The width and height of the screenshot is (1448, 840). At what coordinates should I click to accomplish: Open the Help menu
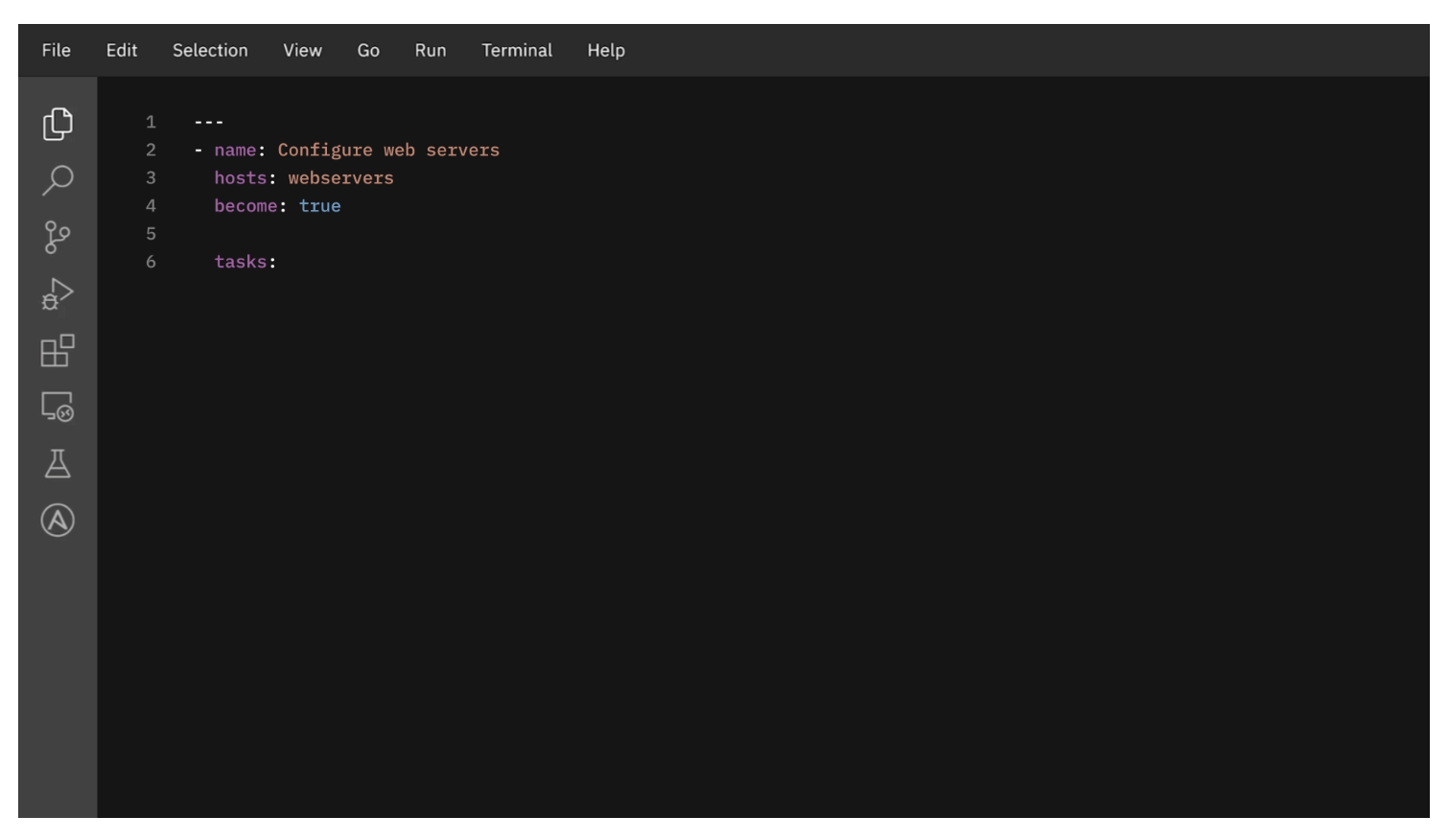pos(606,51)
